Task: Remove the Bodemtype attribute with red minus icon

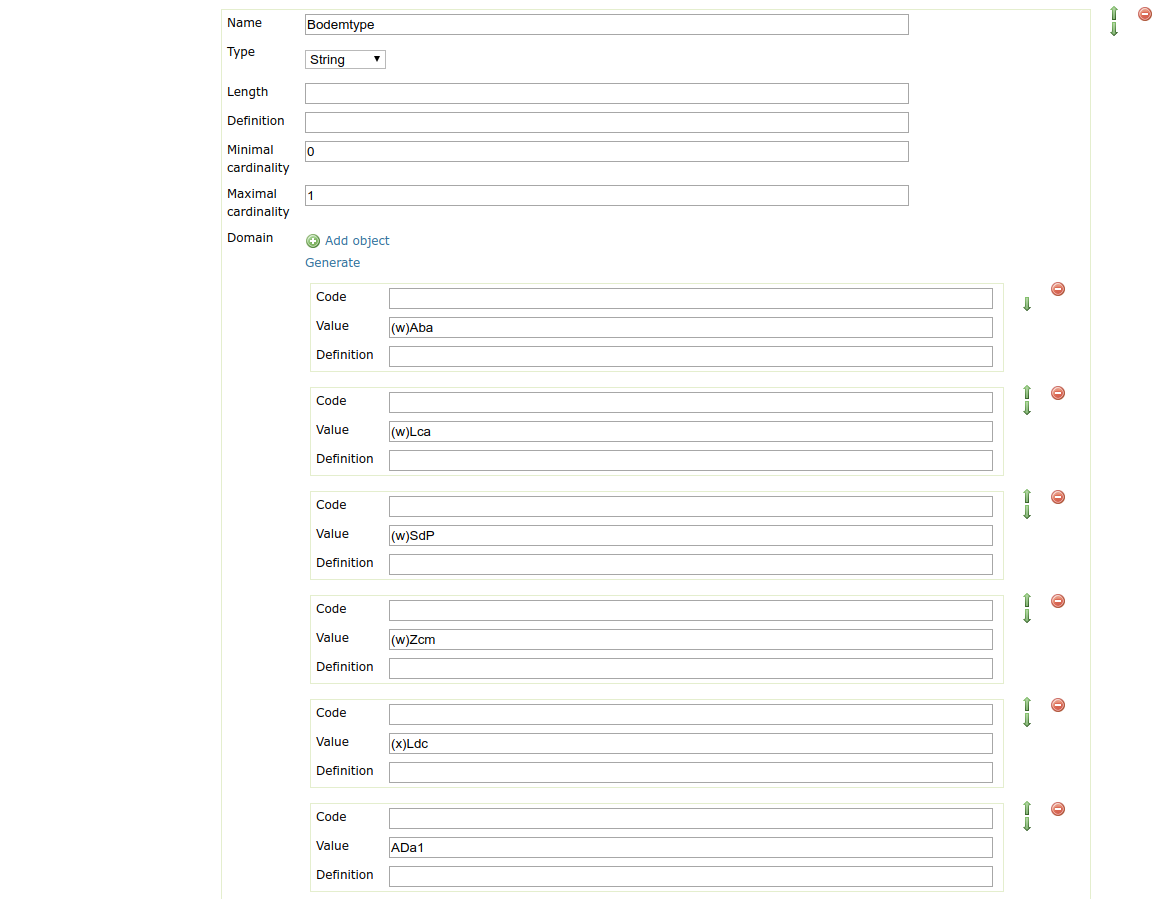Action: (1145, 14)
